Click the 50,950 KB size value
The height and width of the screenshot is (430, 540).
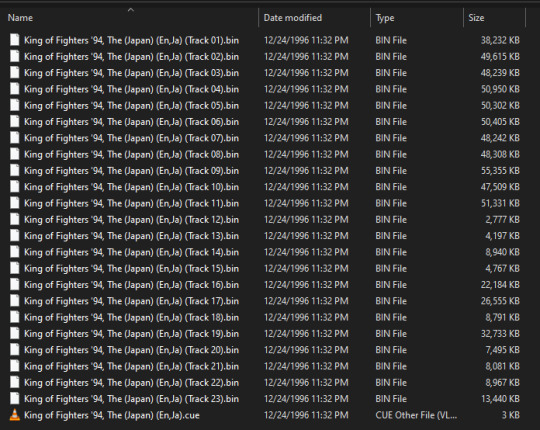pos(500,89)
